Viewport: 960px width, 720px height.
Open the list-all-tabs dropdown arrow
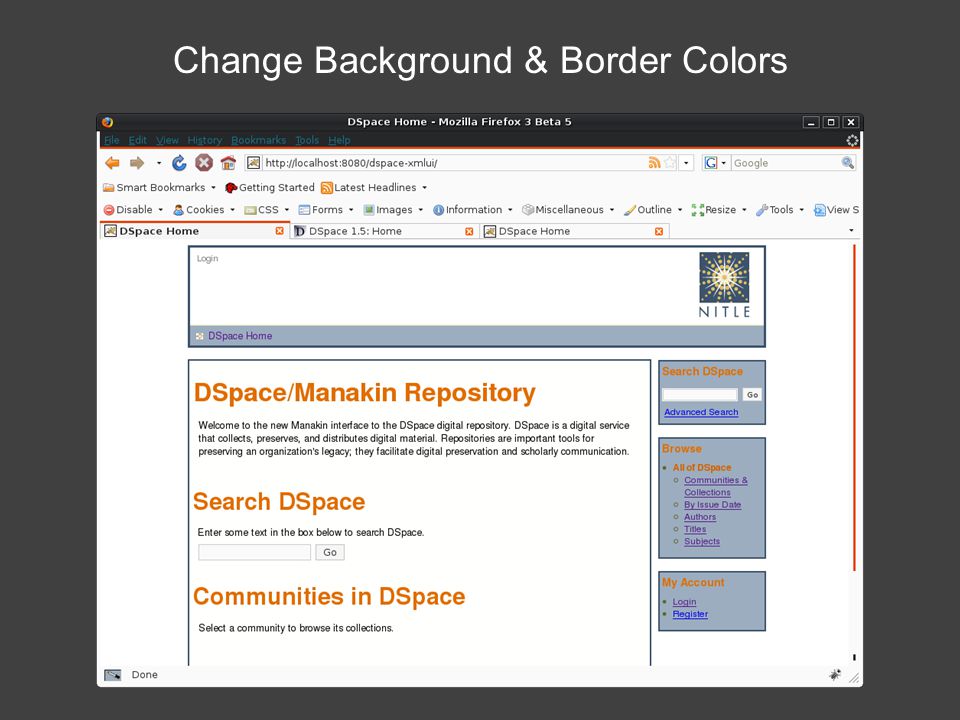[x=850, y=231]
